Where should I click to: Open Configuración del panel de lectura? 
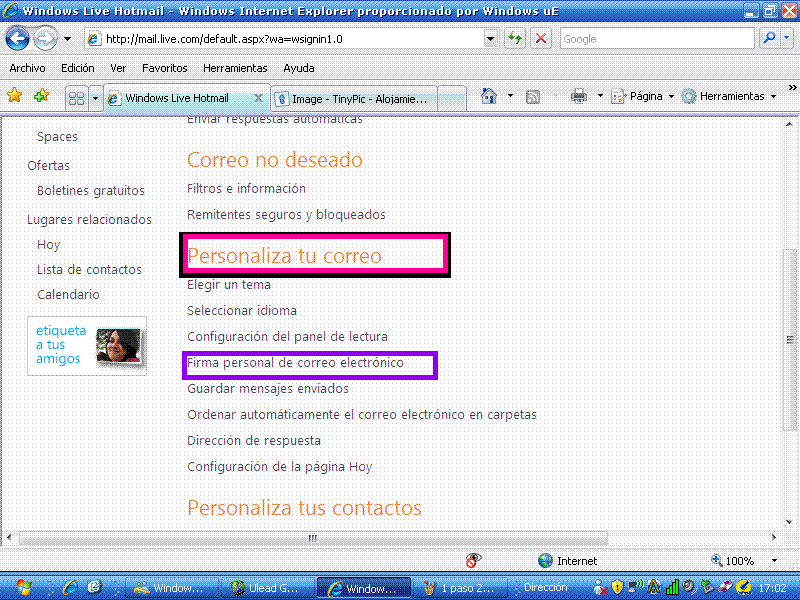[287, 337]
